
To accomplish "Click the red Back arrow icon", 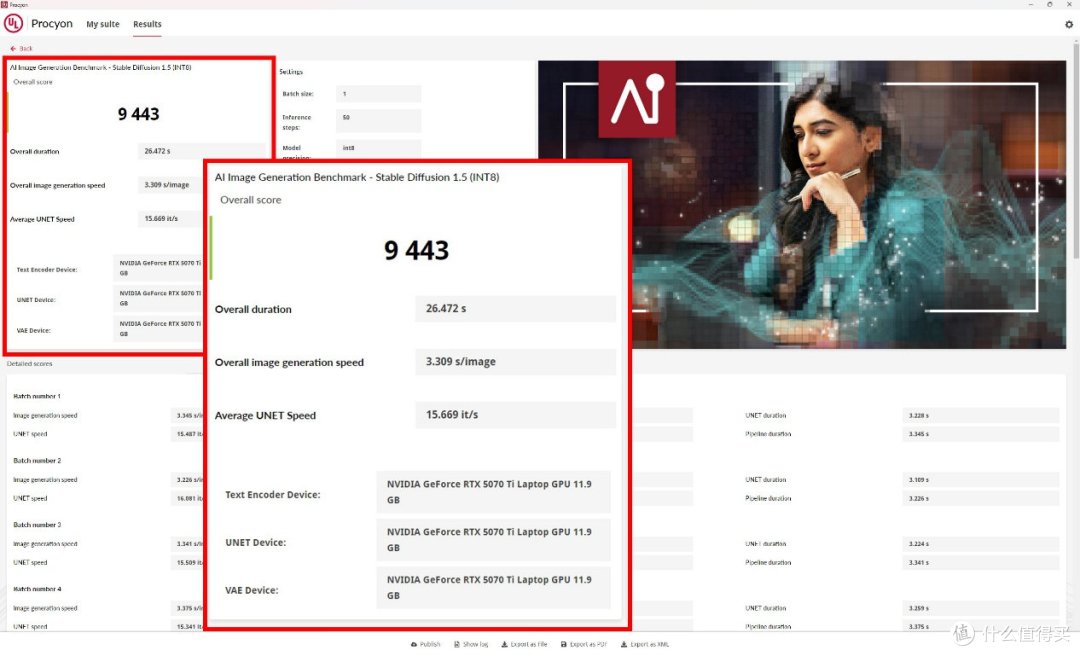I will [x=13, y=48].
